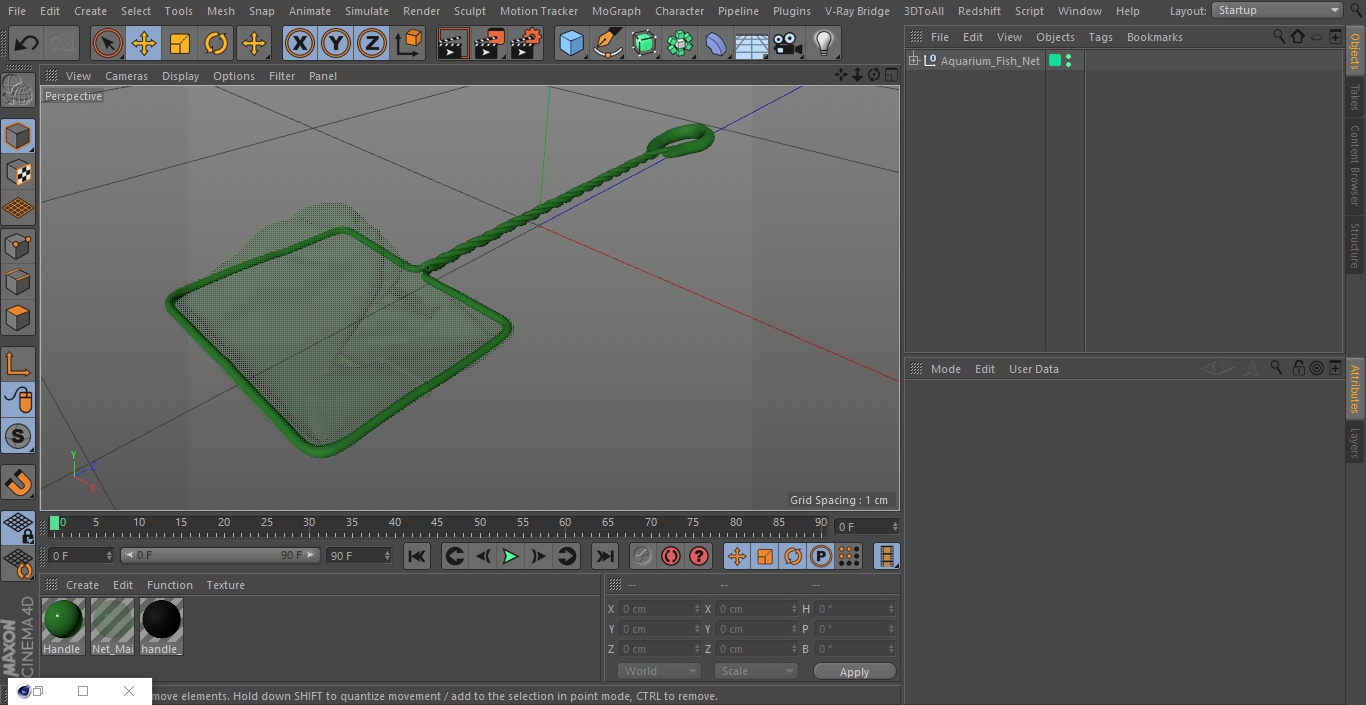This screenshot has width=1366, height=705.
Task: Toggle X axis lock
Action: [x=299, y=43]
